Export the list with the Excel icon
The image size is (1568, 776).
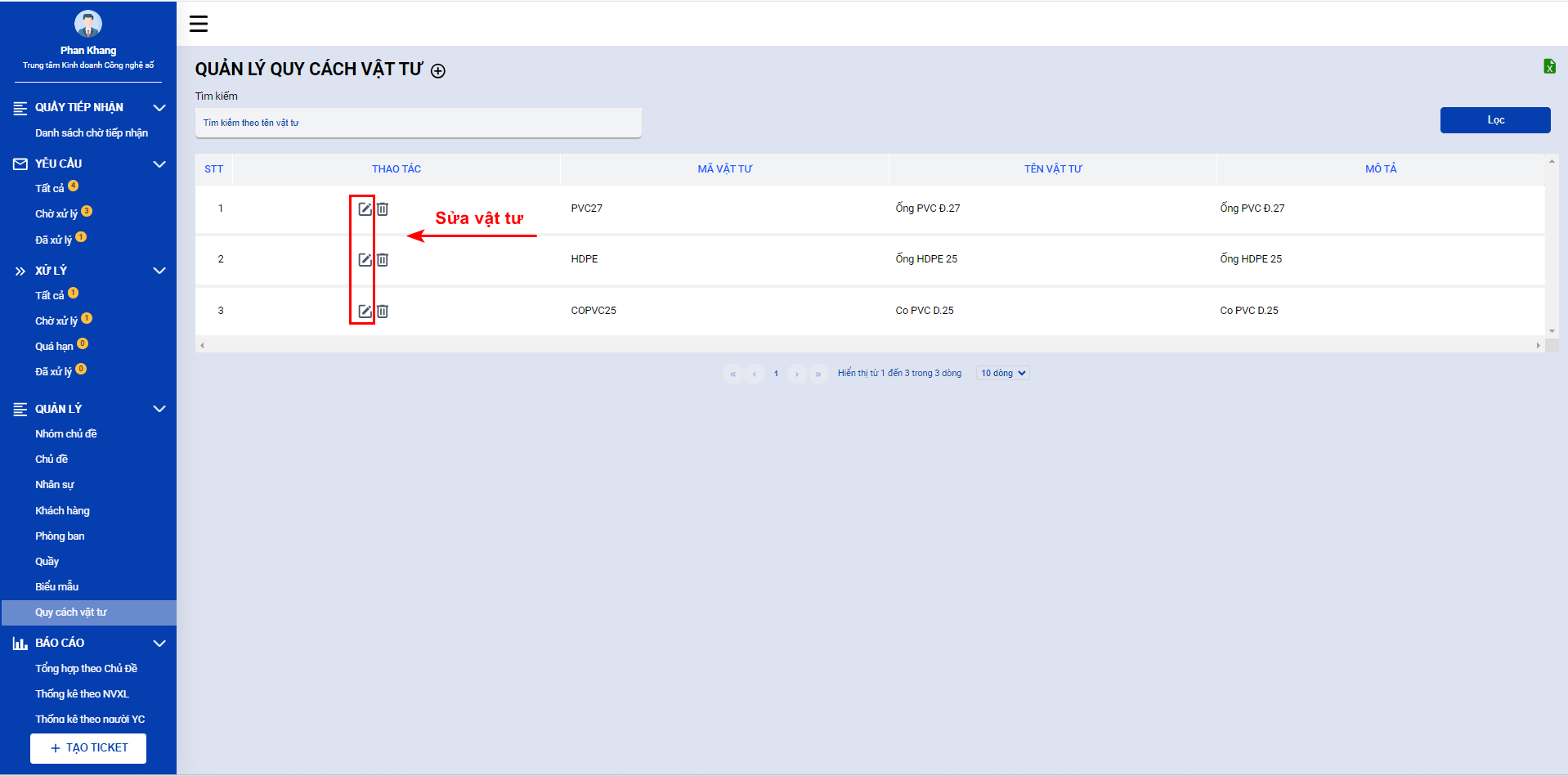[x=1549, y=66]
